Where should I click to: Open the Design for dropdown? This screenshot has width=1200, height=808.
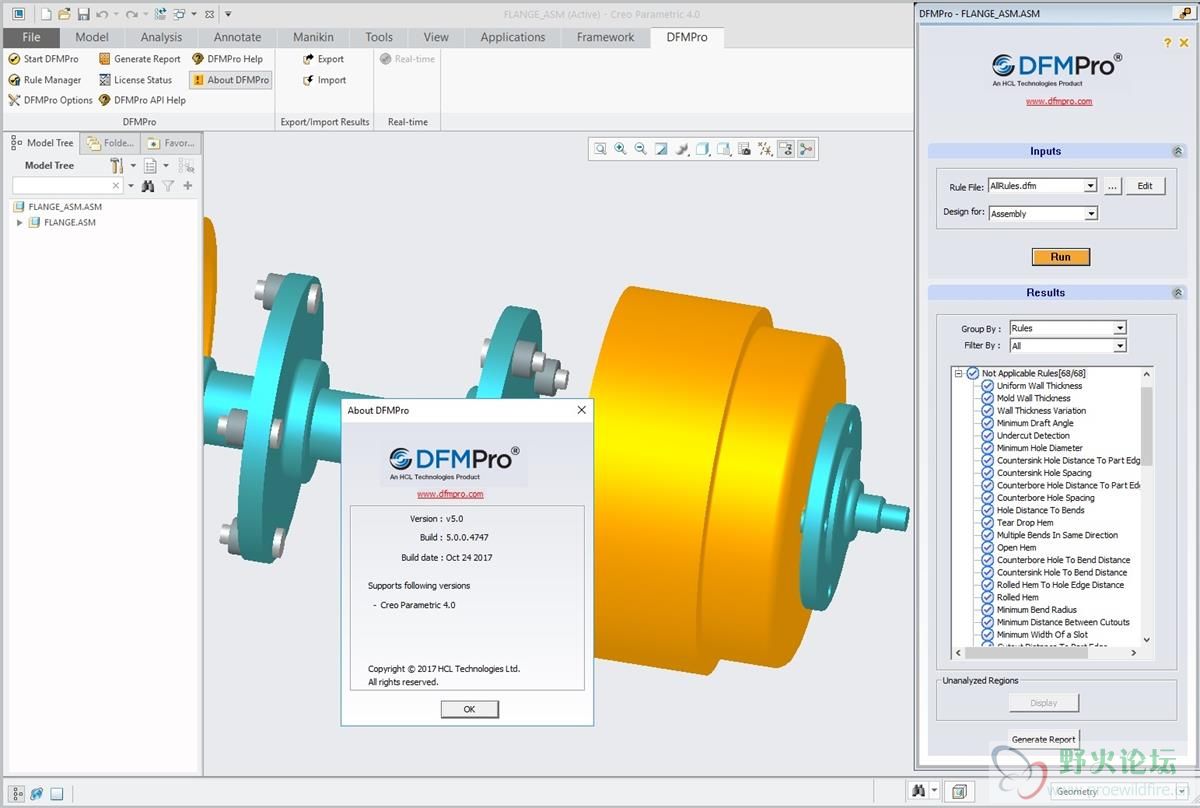click(1091, 213)
